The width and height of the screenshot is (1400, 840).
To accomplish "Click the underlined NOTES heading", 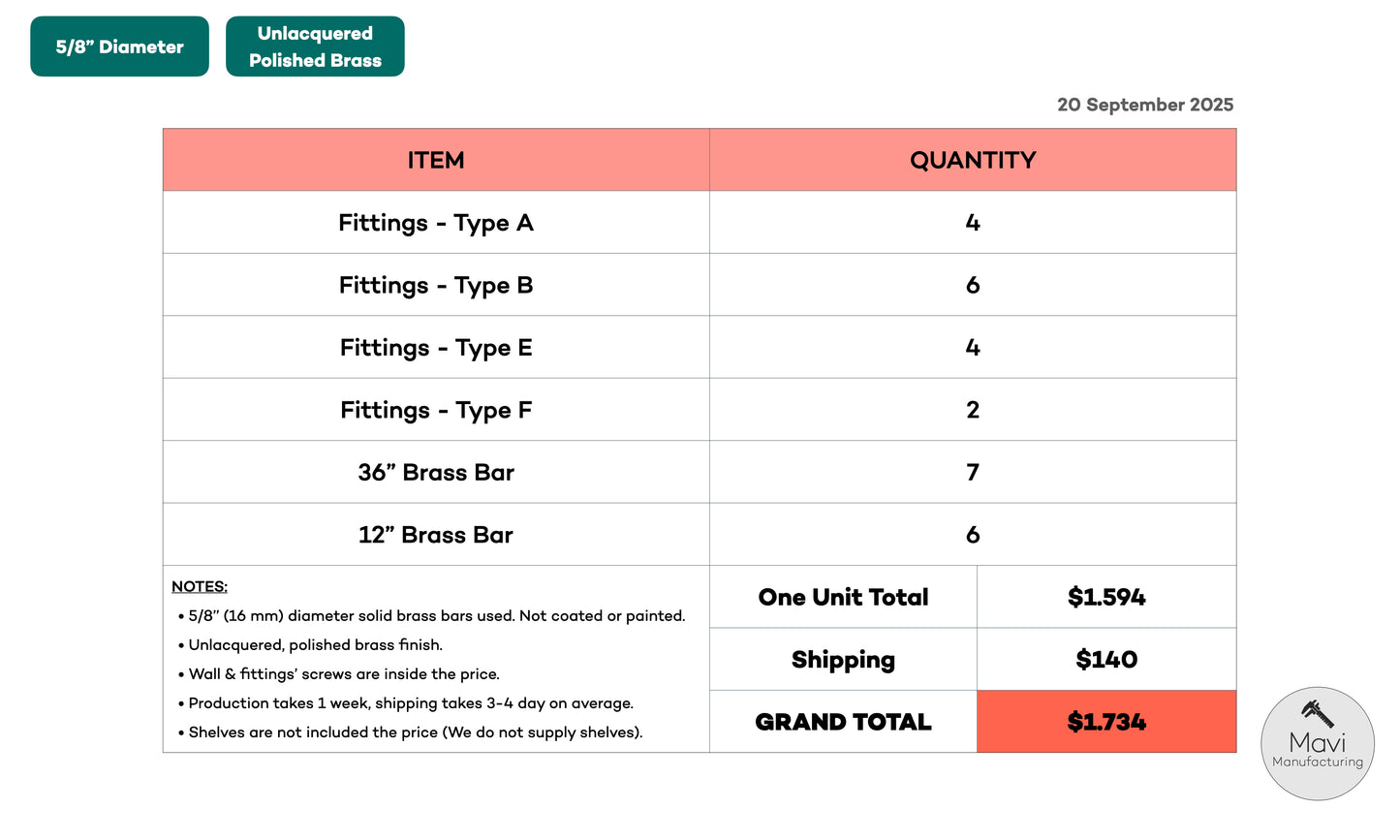I will click(x=200, y=587).
